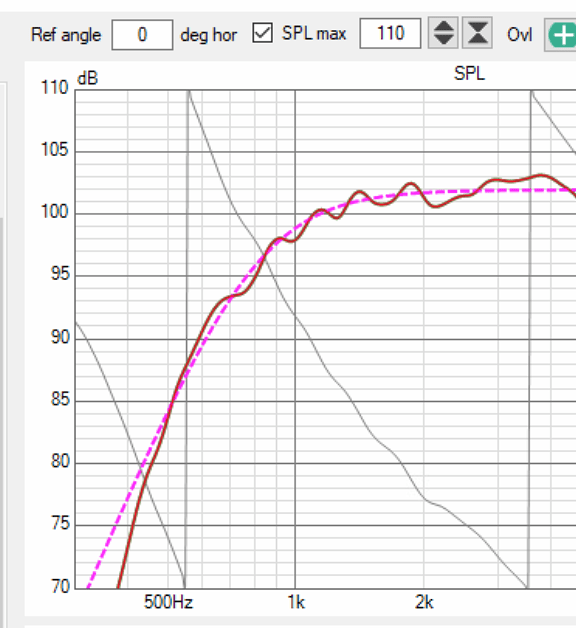Screen dimensions: 576x628
Task: Click the Ref angle input field
Action: [142, 35]
